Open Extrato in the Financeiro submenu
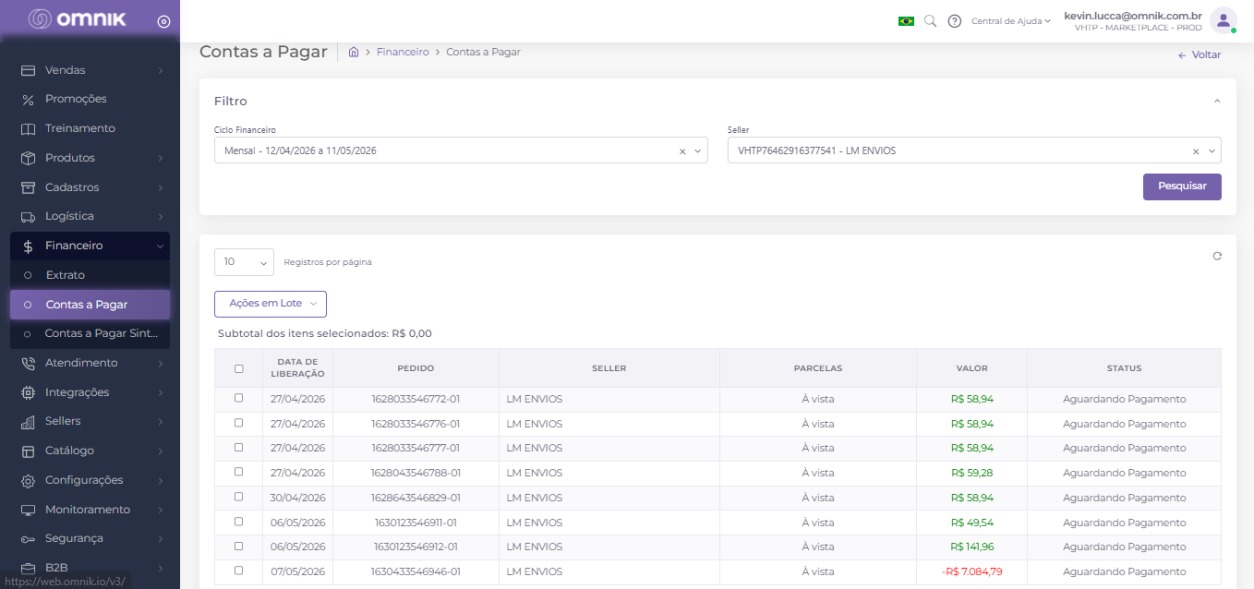Viewport: 1254px width, 589px height. coord(90,275)
